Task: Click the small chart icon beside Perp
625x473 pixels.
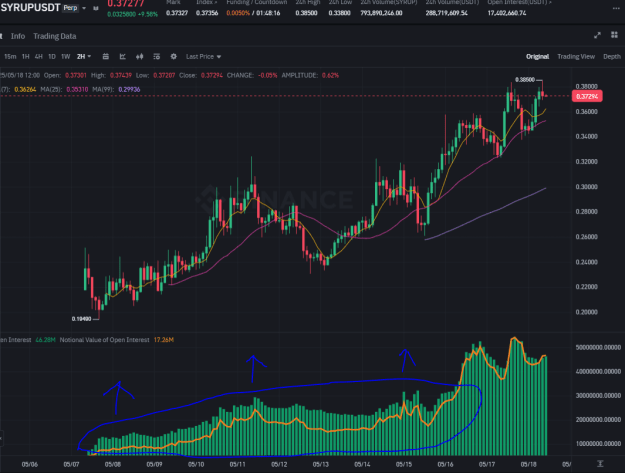Action: [96, 8]
